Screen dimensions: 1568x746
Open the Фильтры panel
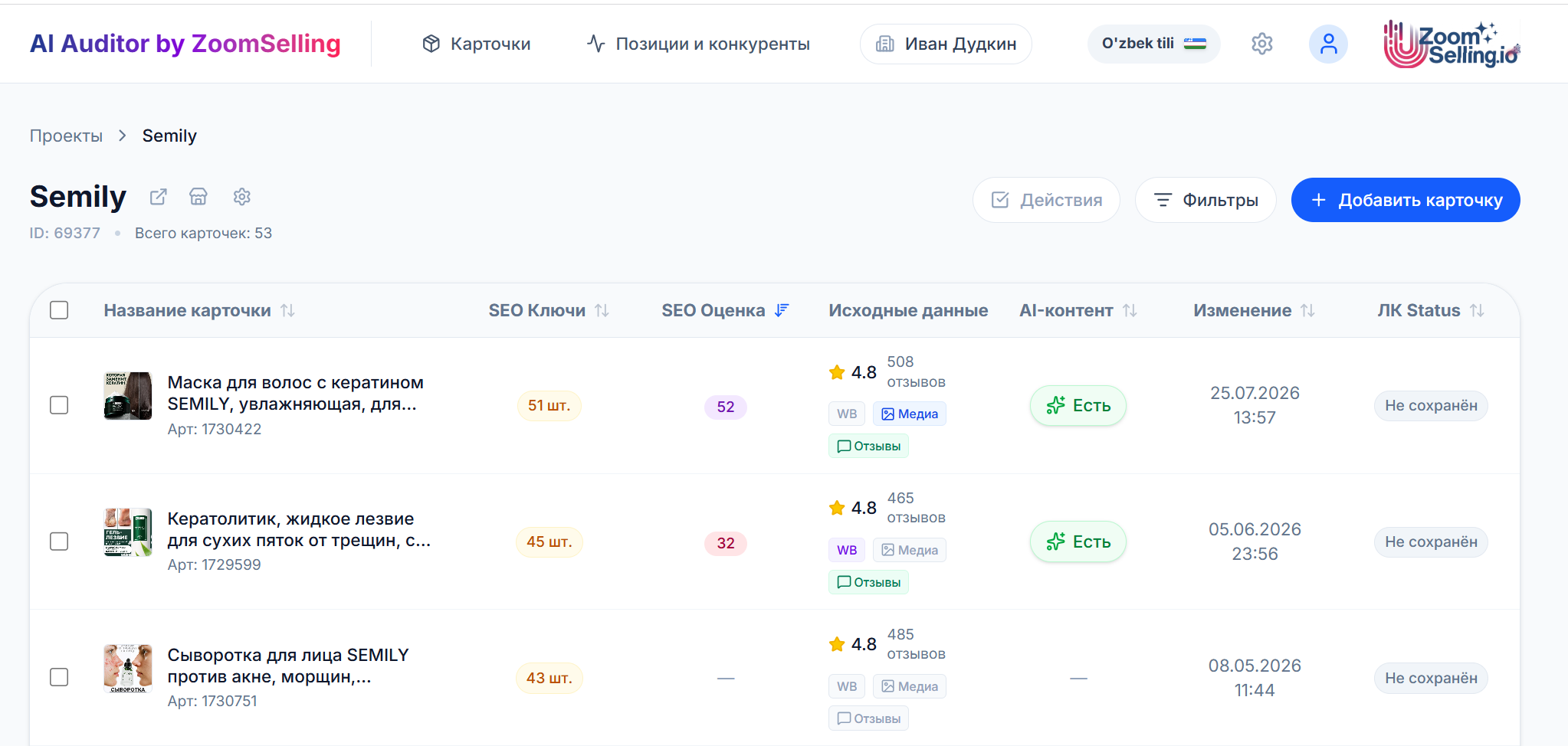point(1206,200)
